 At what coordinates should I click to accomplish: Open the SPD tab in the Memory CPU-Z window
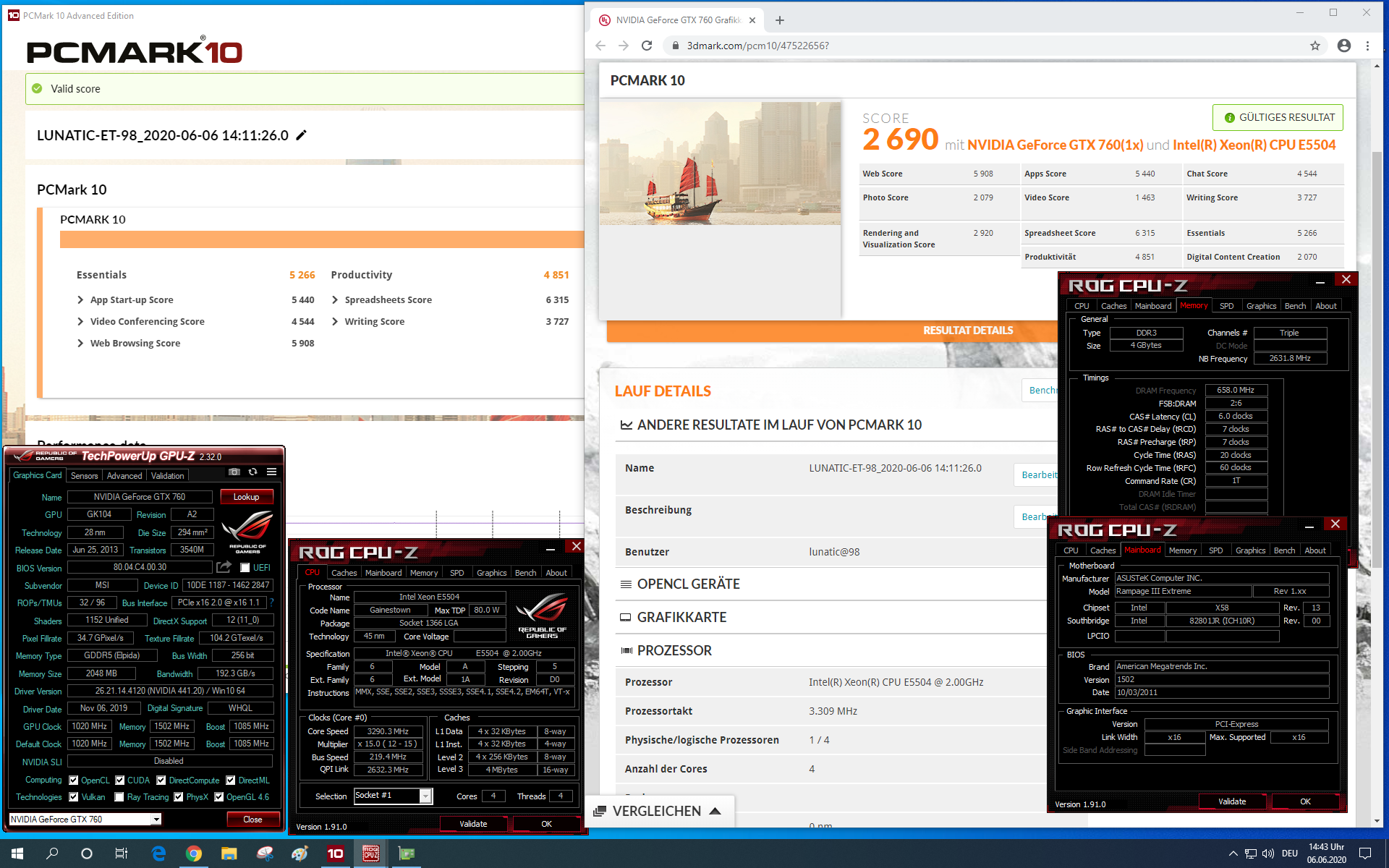pyautogui.click(x=1227, y=306)
